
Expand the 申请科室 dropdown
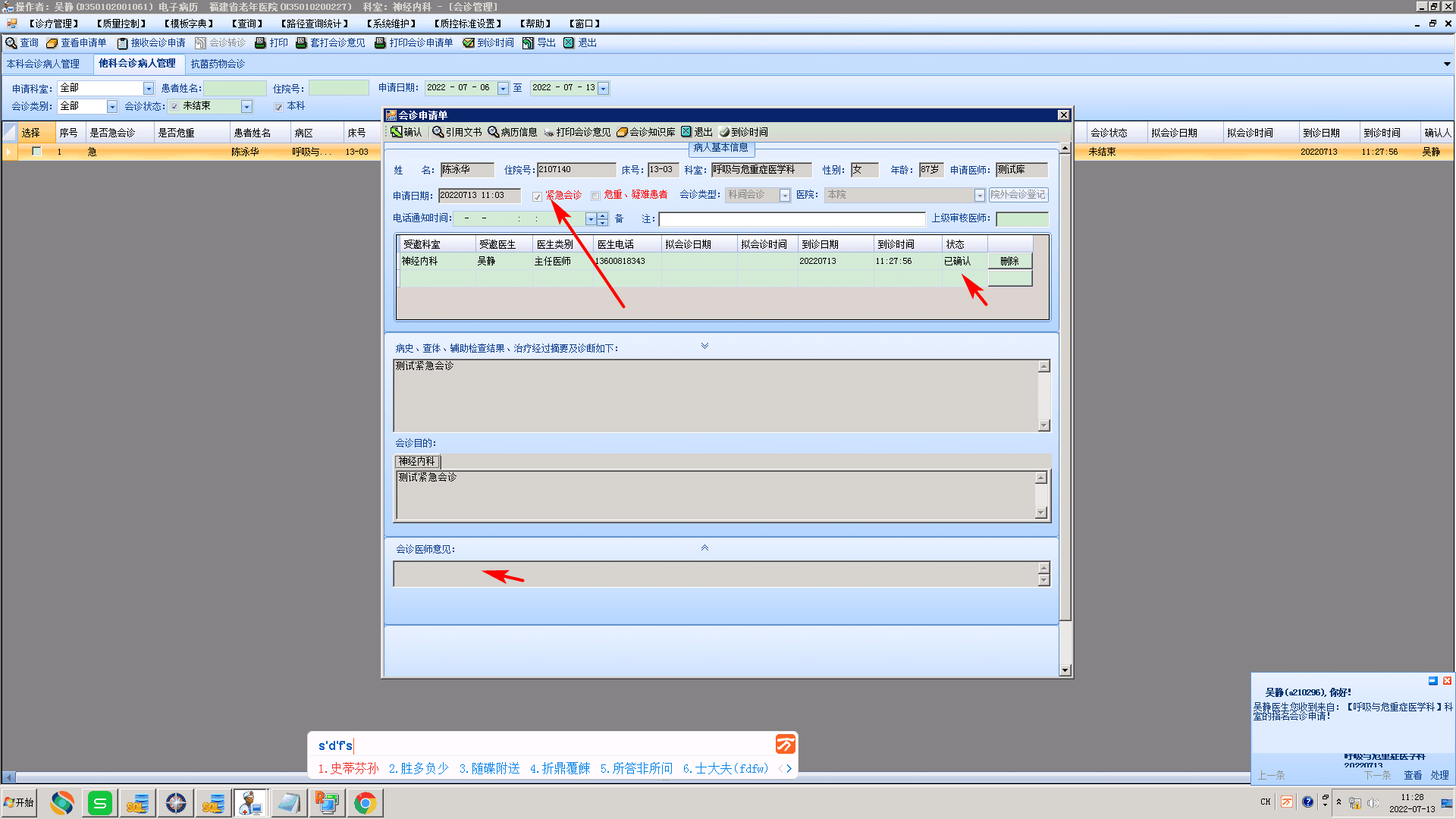click(149, 89)
